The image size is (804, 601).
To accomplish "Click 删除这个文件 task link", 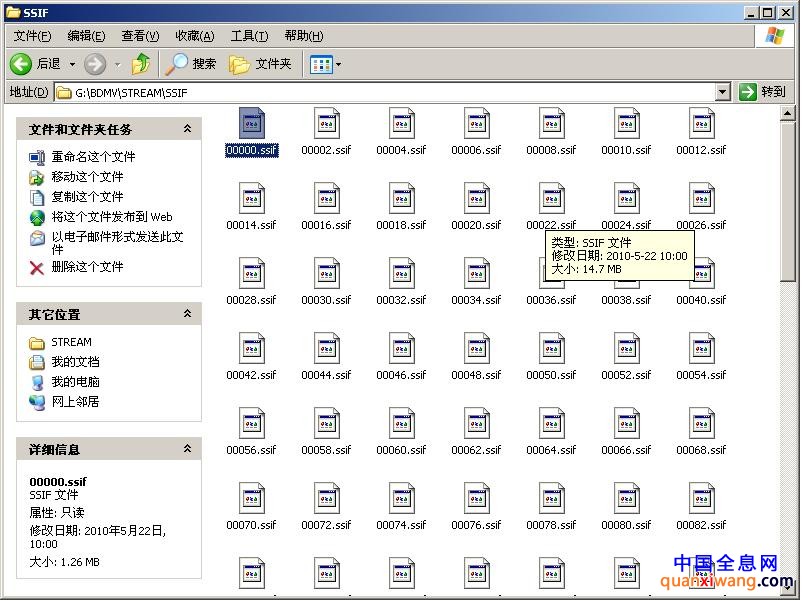I will [x=87, y=267].
